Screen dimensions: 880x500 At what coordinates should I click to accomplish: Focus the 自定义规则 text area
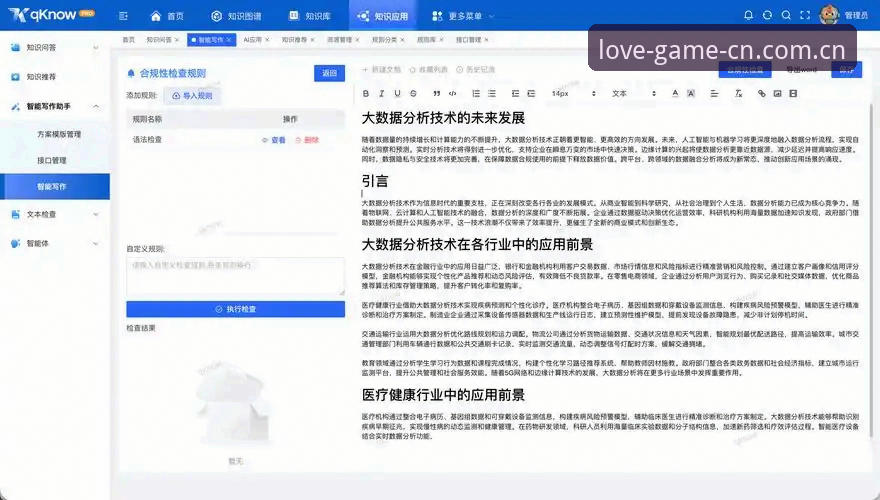tap(235, 276)
